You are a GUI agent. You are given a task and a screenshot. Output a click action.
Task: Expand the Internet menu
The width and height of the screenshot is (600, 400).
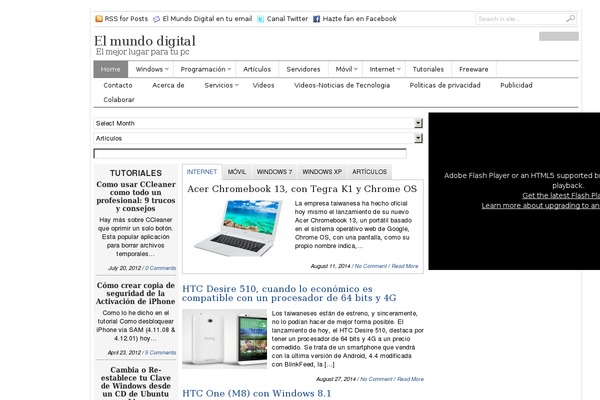385,69
